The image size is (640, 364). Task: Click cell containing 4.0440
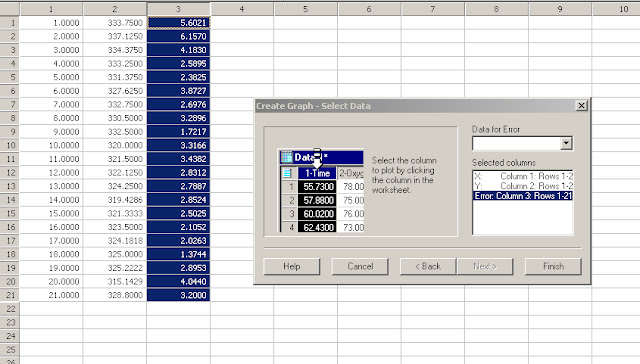(x=178, y=282)
